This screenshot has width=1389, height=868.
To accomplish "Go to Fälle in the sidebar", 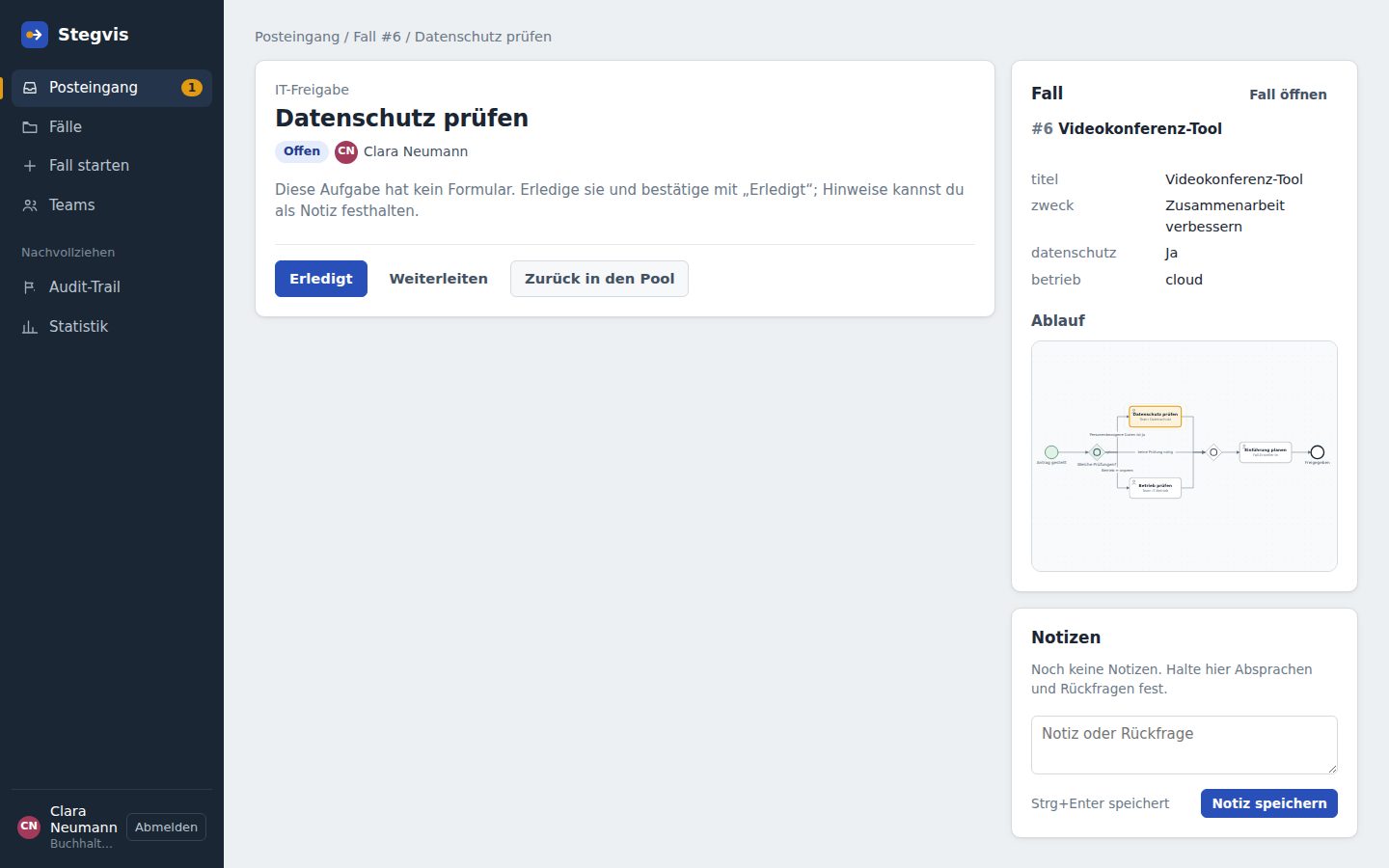I will tap(112, 127).
